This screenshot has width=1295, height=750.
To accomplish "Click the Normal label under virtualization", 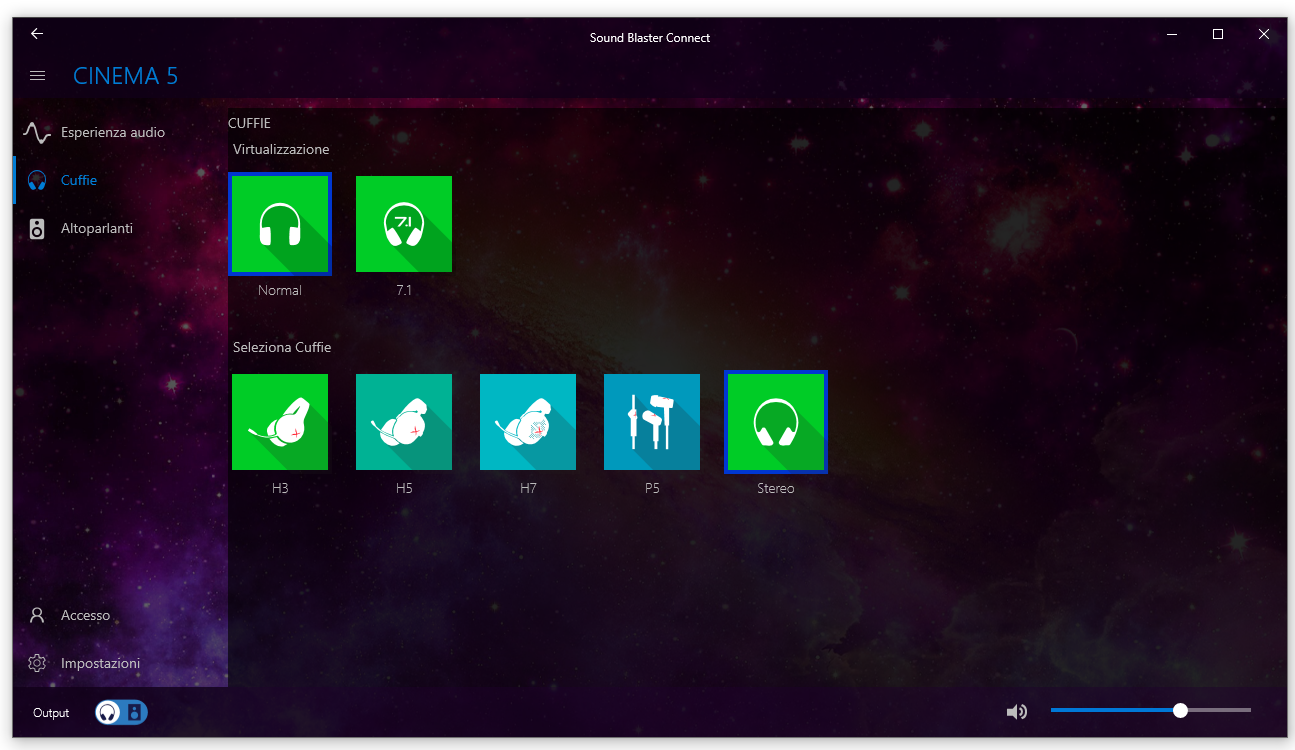I will (280, 290).
